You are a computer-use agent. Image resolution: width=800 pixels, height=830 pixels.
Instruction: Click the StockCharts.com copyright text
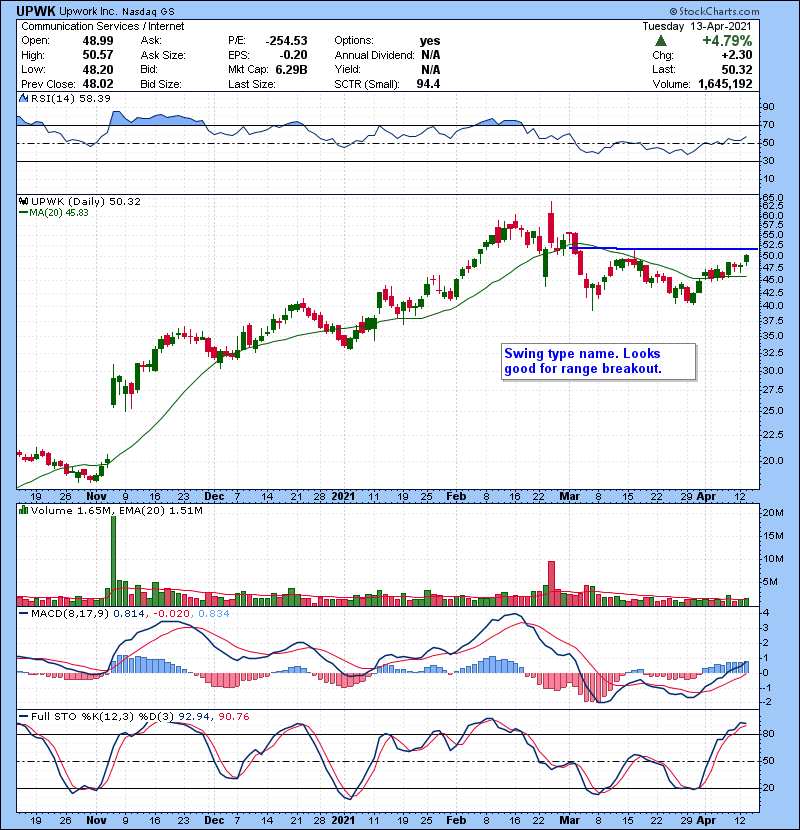pos(714,11)
